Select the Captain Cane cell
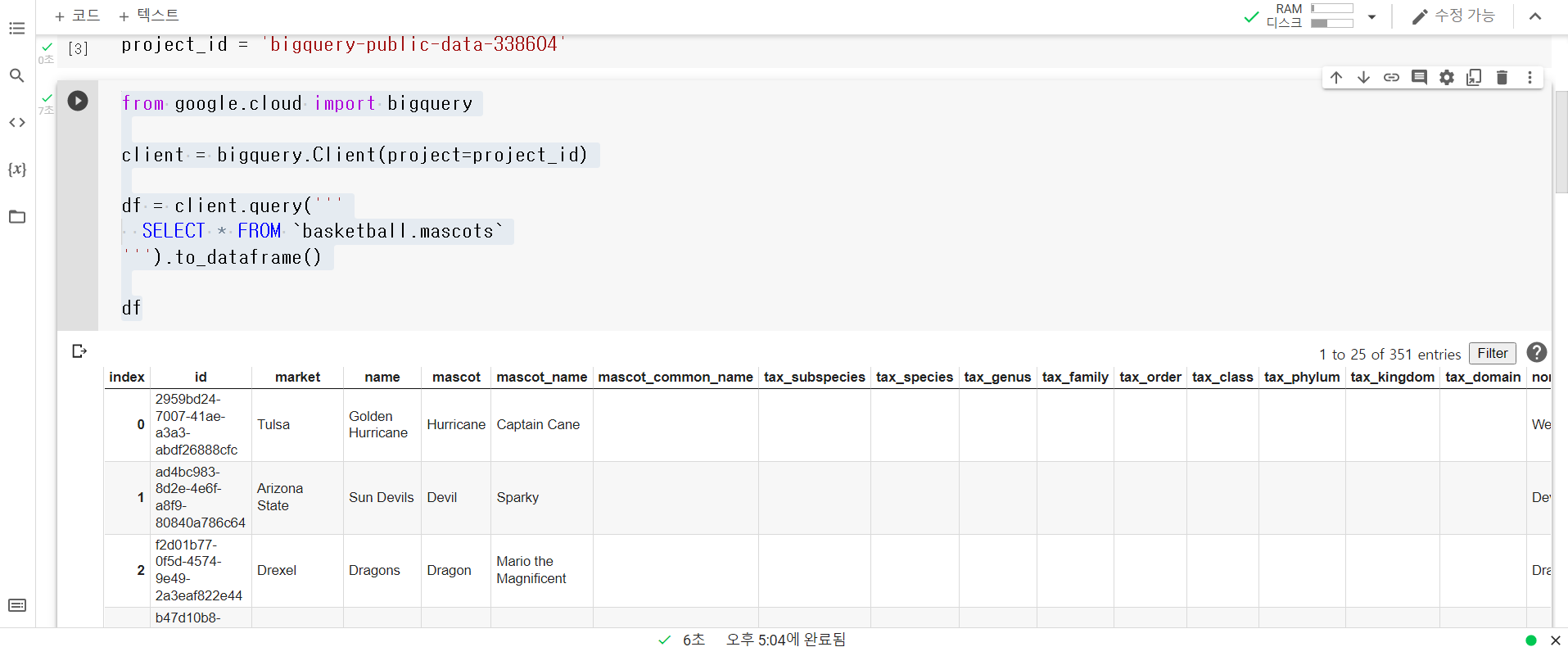The image size is (1568, 647). 541,424
